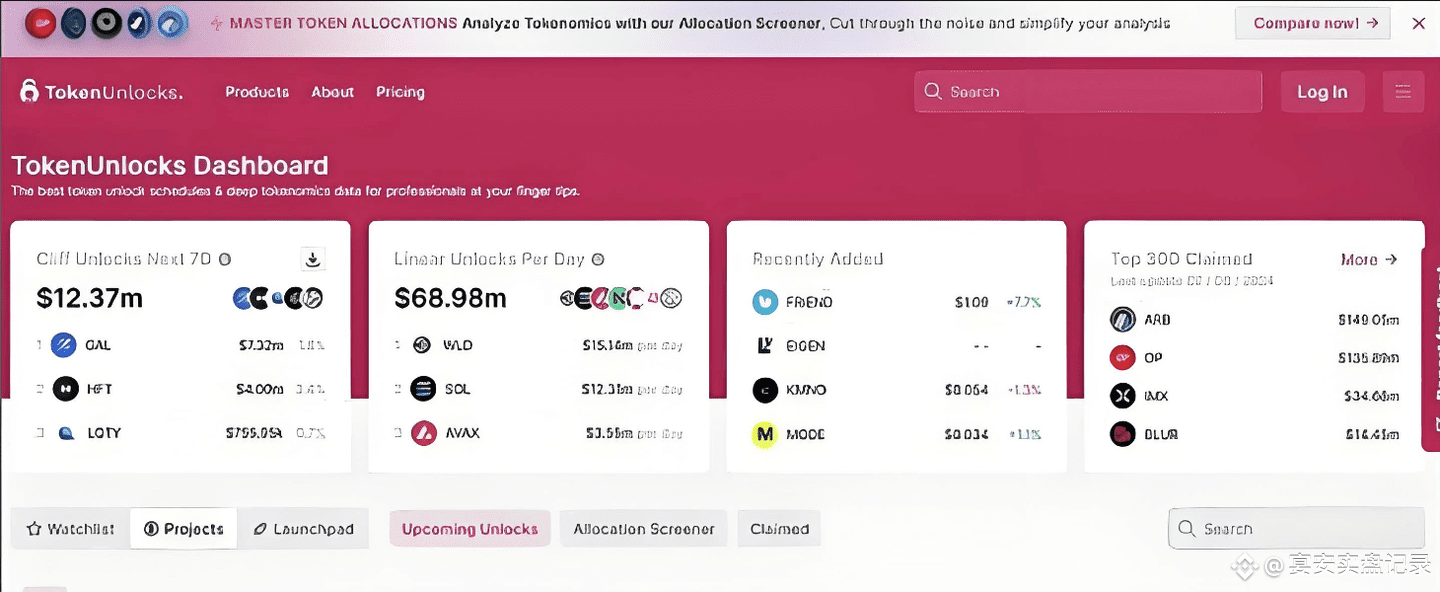The width and height of the screenshot is (1440, 592).
Task: Click the info icon beside Linear Unlocks Per Day
Action: point(598,259)
